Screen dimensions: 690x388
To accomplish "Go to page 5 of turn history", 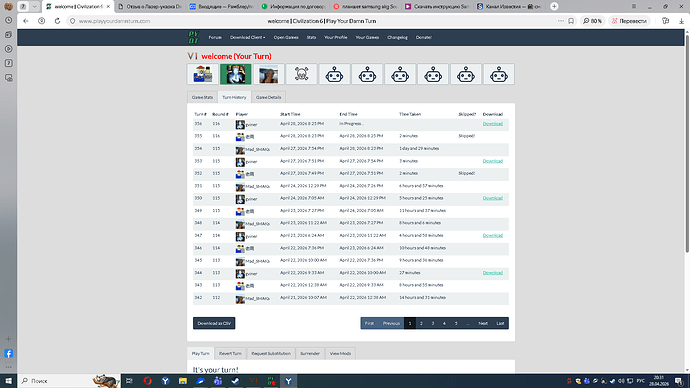I will (x=456, y=323).
